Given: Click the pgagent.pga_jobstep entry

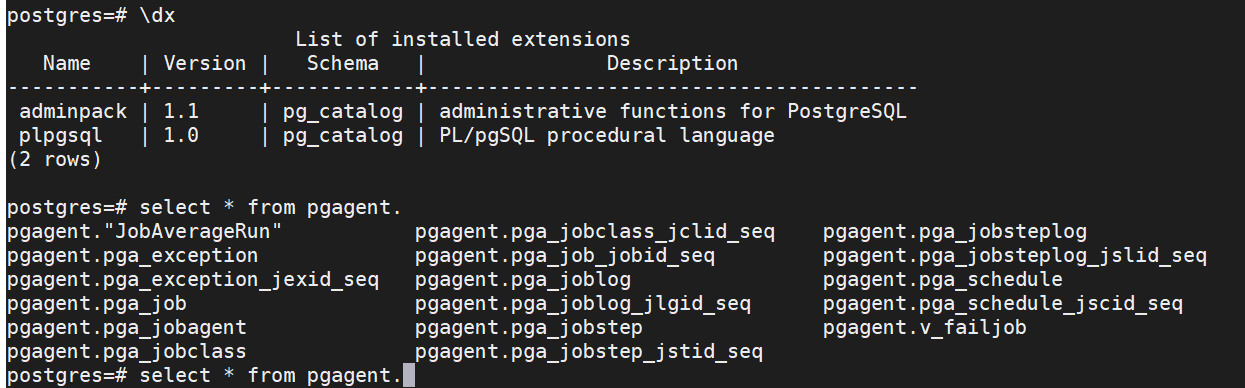Looking at the screenshot, I should (x=529, y=327).
